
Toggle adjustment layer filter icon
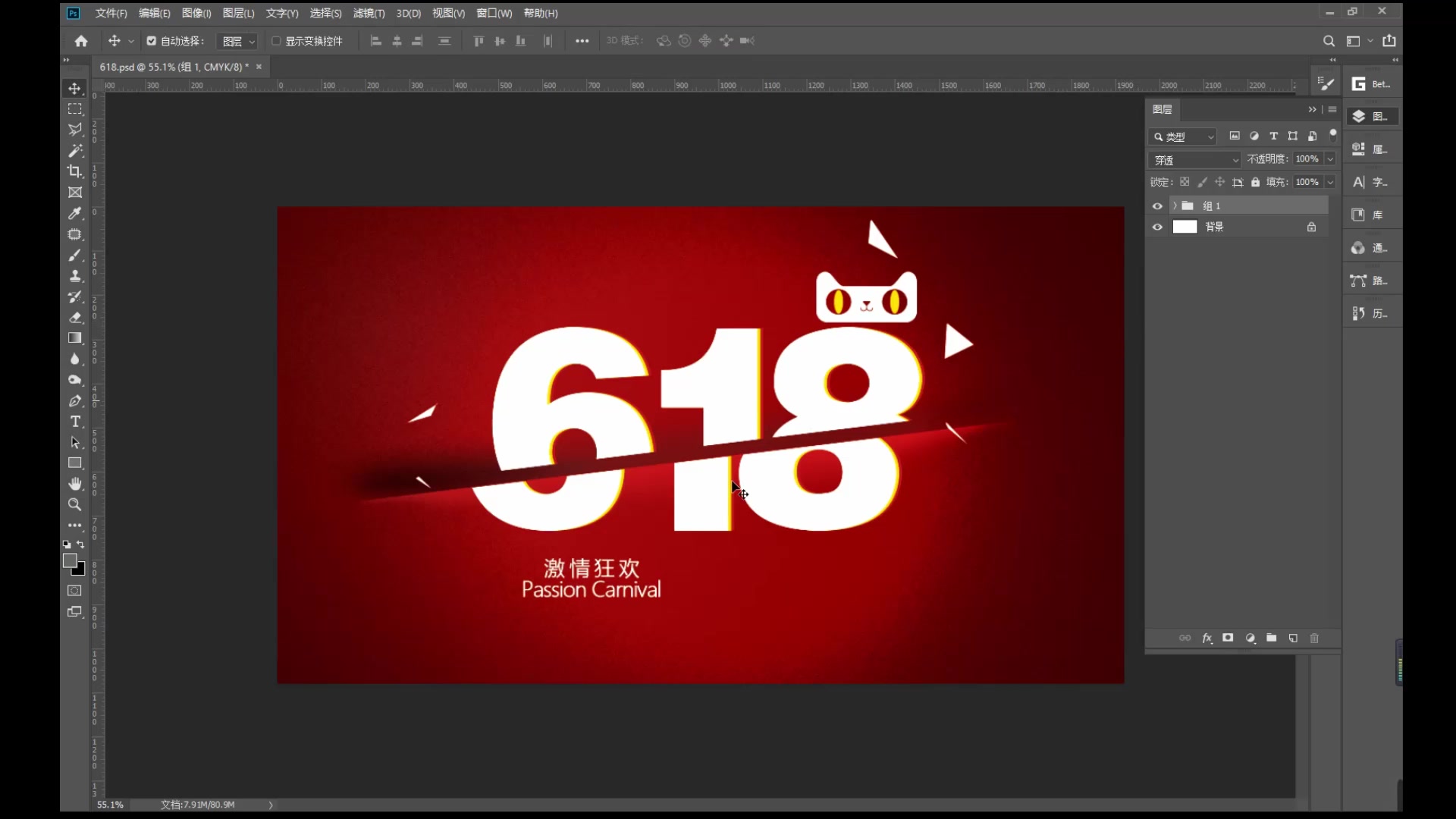[x=1254, y=136]
